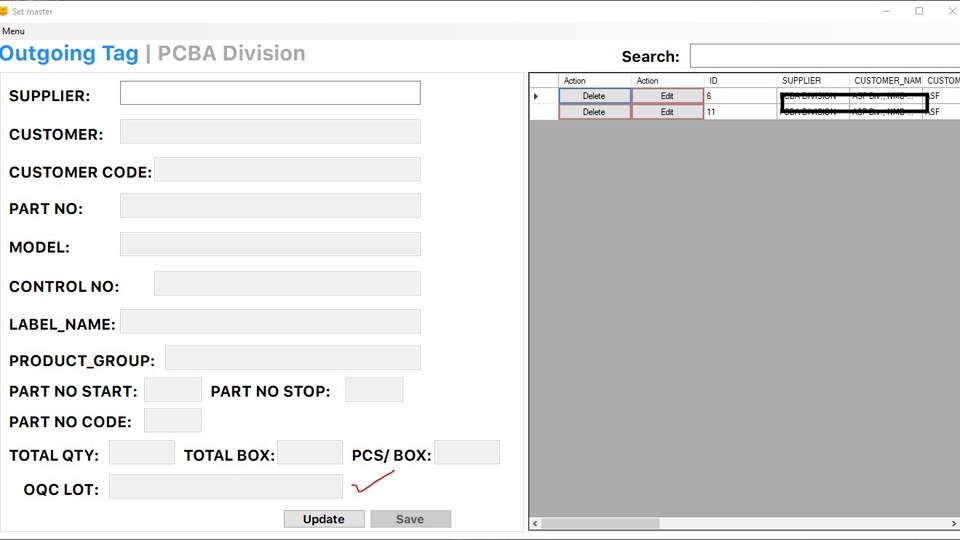This screenshot has height=540, width=960.
Task: Delete the record with ID 6
Action: [594, 96]
